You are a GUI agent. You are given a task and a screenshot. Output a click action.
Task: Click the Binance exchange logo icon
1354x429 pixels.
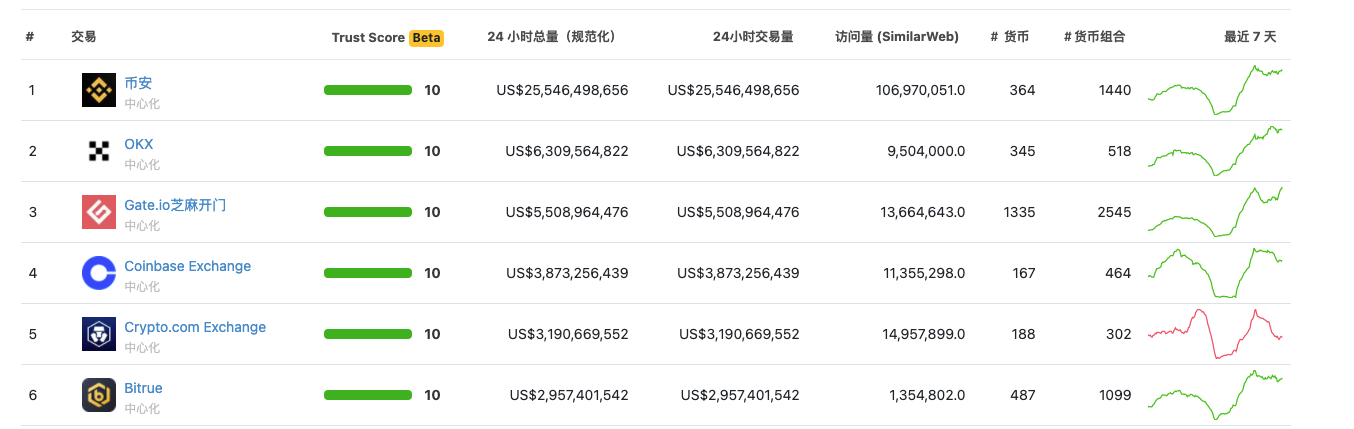[x=99, y=90]
